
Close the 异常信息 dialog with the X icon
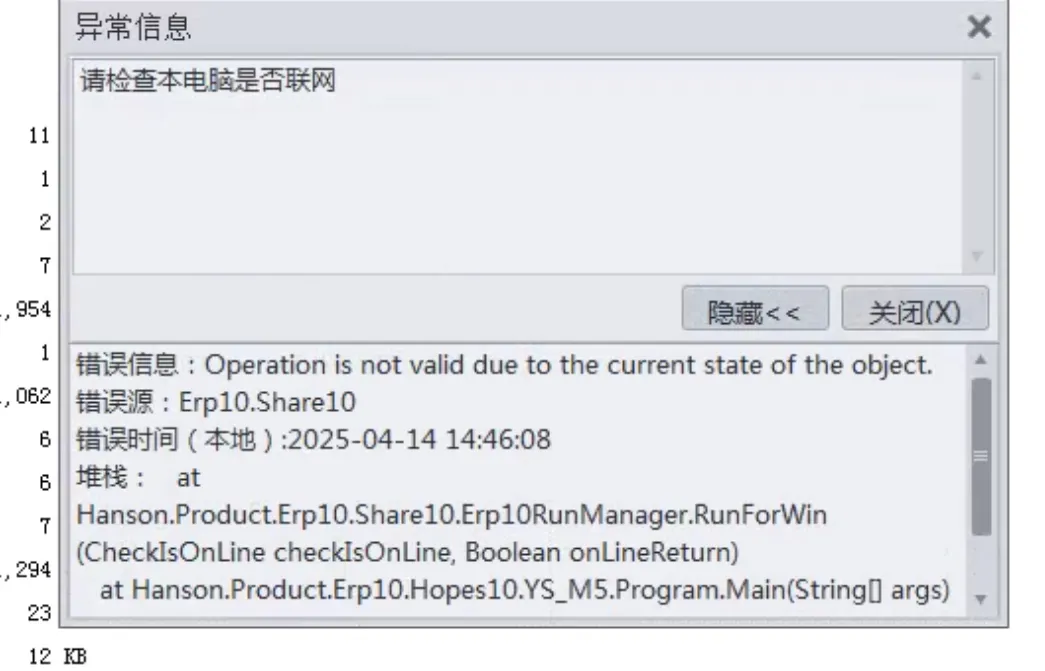[x=980, y=28]
